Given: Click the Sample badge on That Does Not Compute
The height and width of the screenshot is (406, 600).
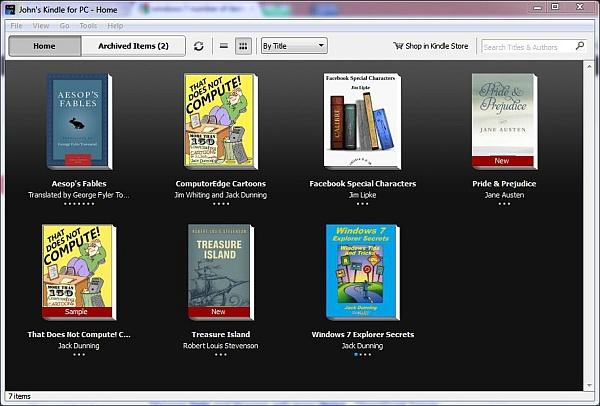Looking at the screenshot, I should 77,312.
